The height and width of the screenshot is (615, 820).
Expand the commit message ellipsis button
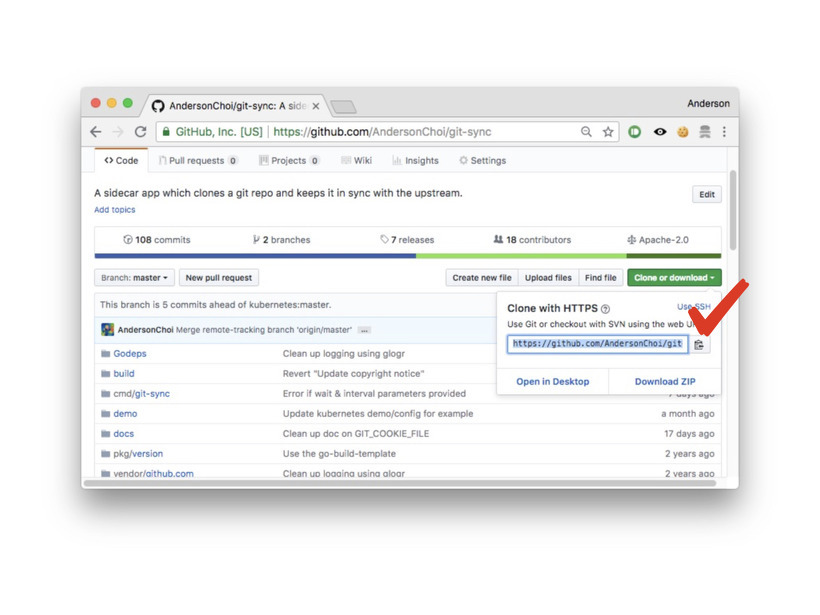(365, 330)
